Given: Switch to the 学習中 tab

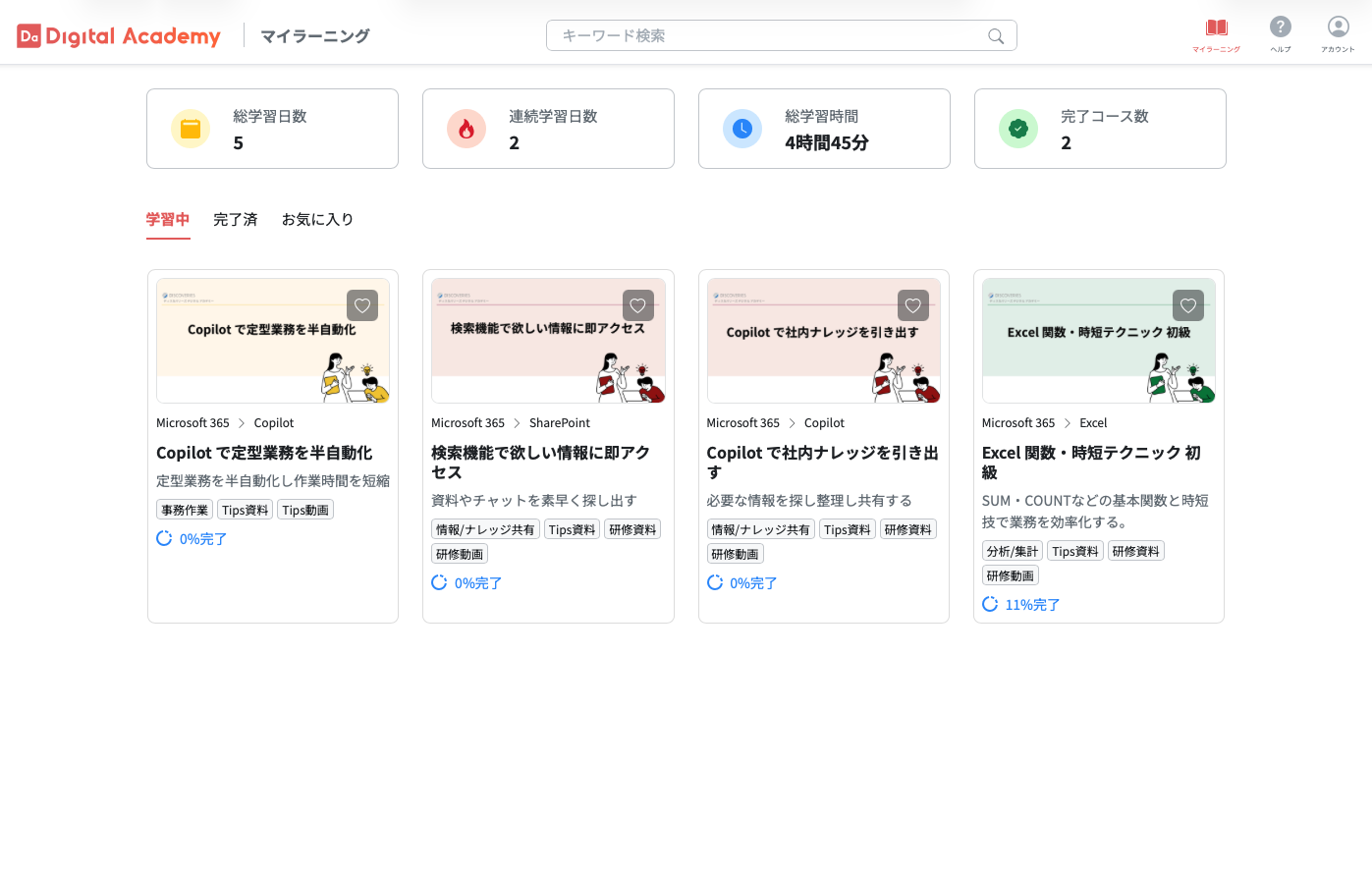Looking at the screenshot, I should [x=168, y=220].
